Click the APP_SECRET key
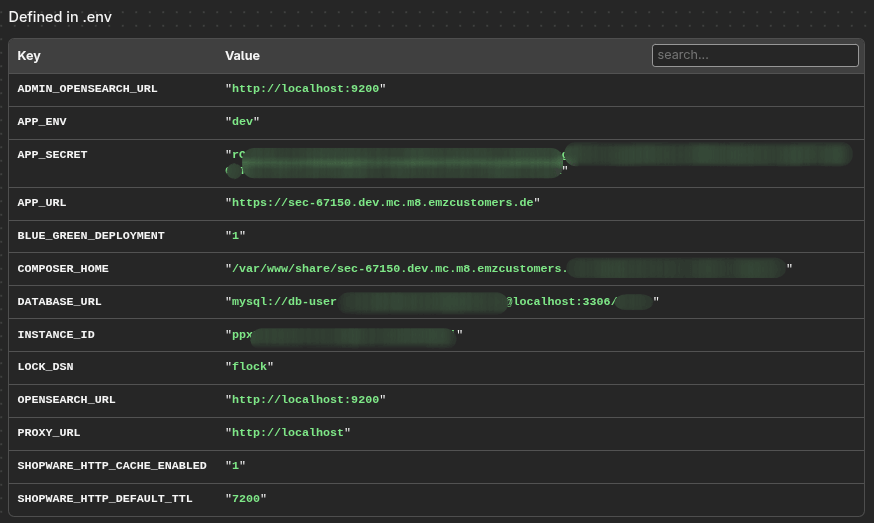874x523 pixels. tap(52, 154)
